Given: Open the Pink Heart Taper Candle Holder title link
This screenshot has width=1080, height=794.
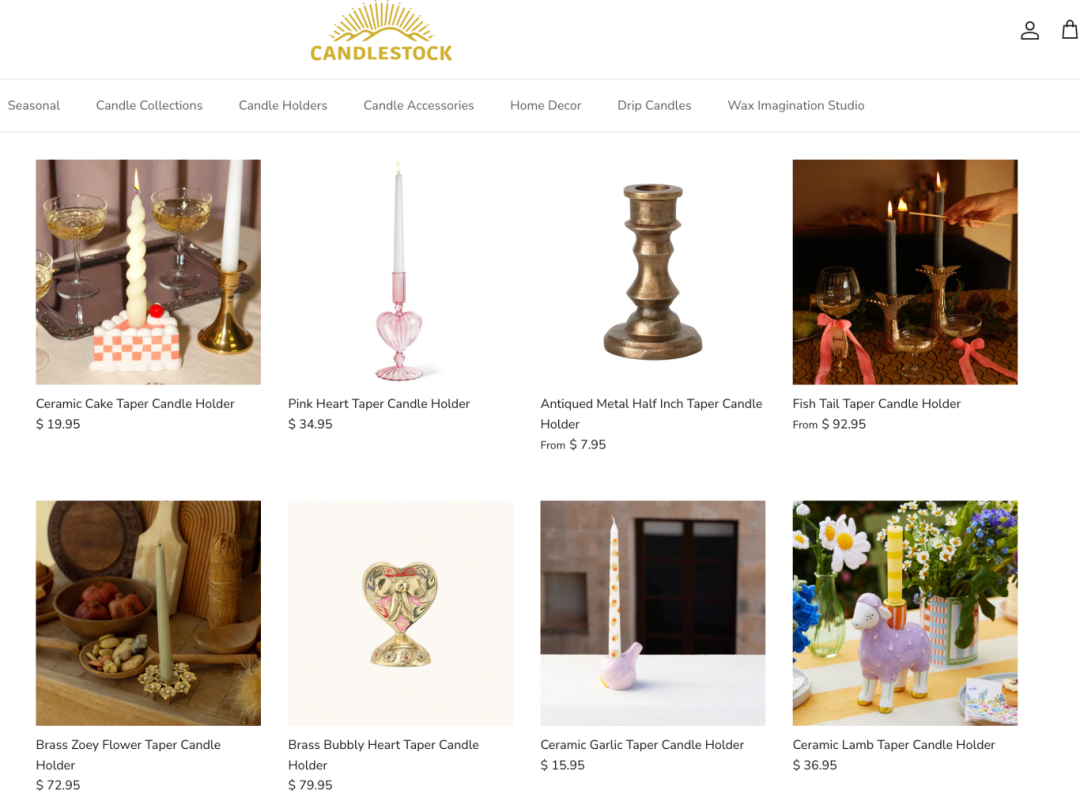Looking at the screenshot, I should coord(379,404).
